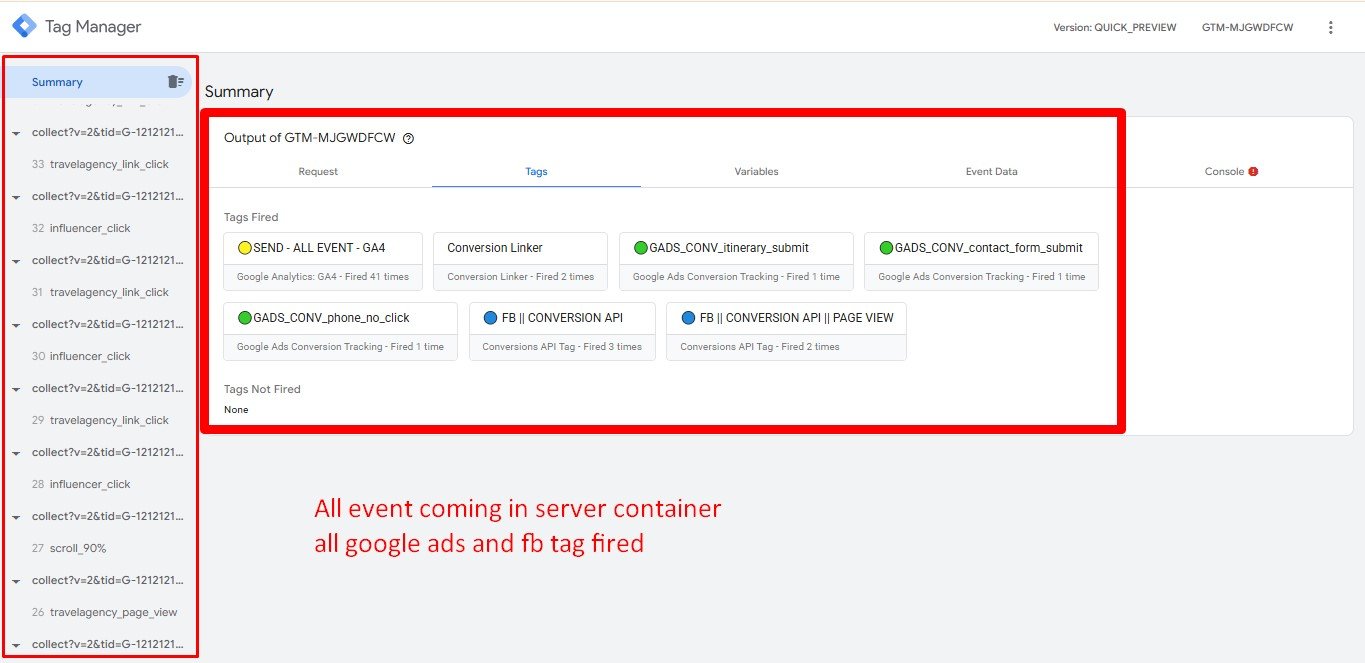The height and width of the screenshot is (663, 1365).
Task: Select event 33 travelagency_link_click
Action: pyautogui.click(x=100, y=164)
